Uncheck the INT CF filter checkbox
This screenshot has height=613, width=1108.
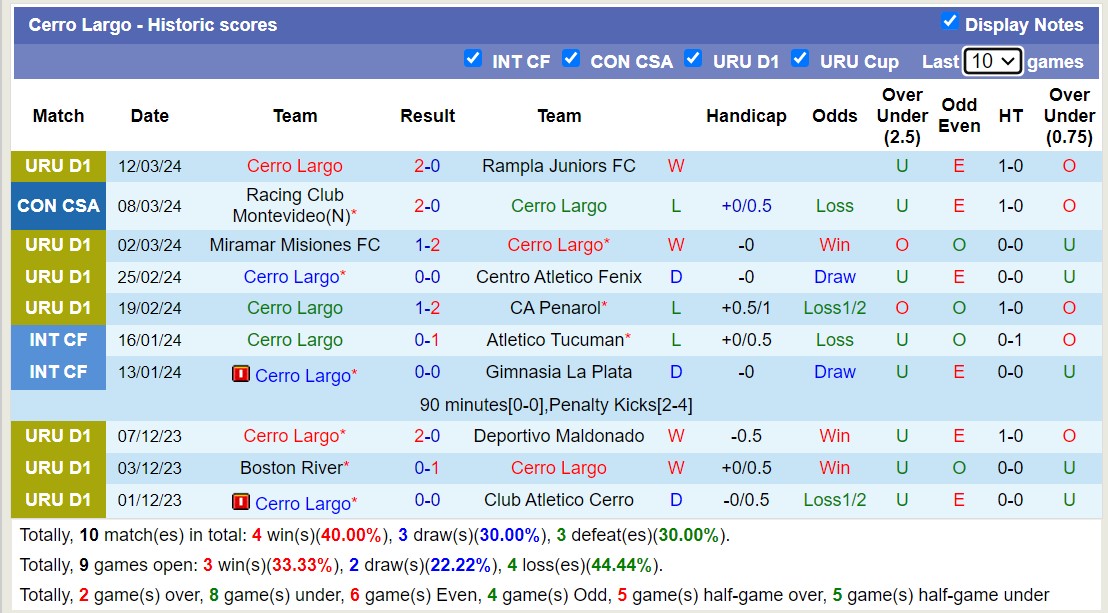[x=473, y=59]
